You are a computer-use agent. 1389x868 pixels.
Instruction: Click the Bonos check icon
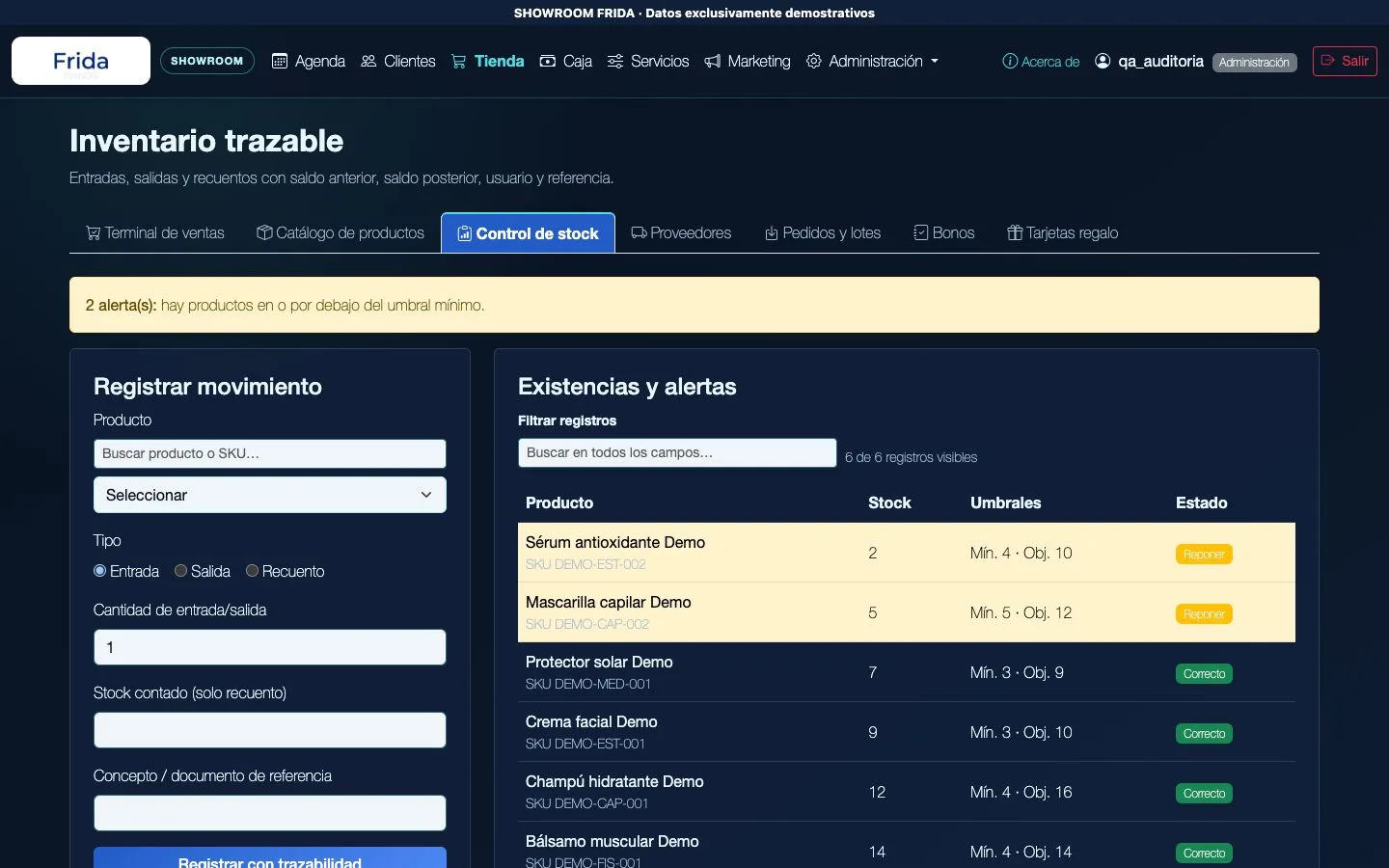[x=921, y=232]
